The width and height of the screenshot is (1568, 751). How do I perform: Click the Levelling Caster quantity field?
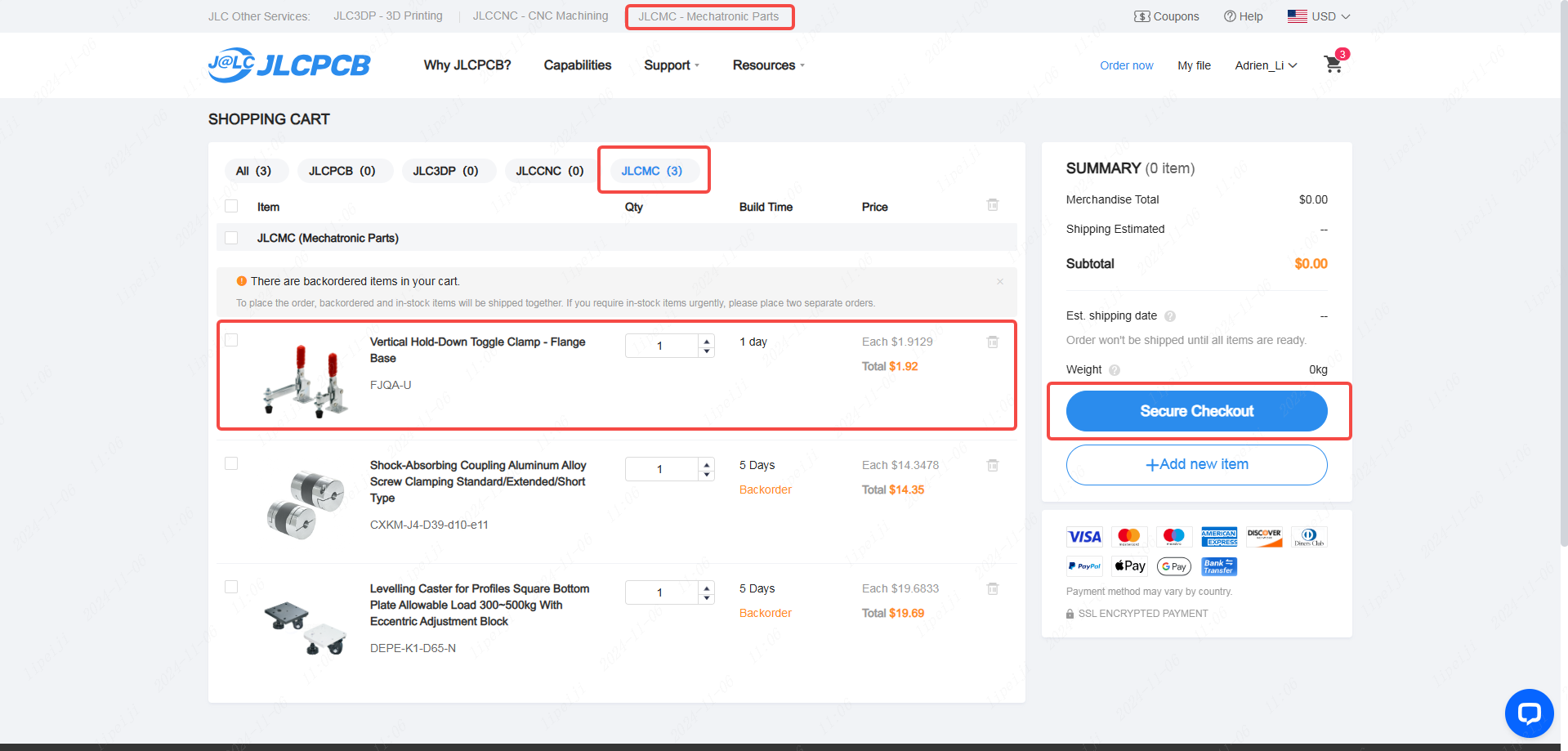pos(662,592)
